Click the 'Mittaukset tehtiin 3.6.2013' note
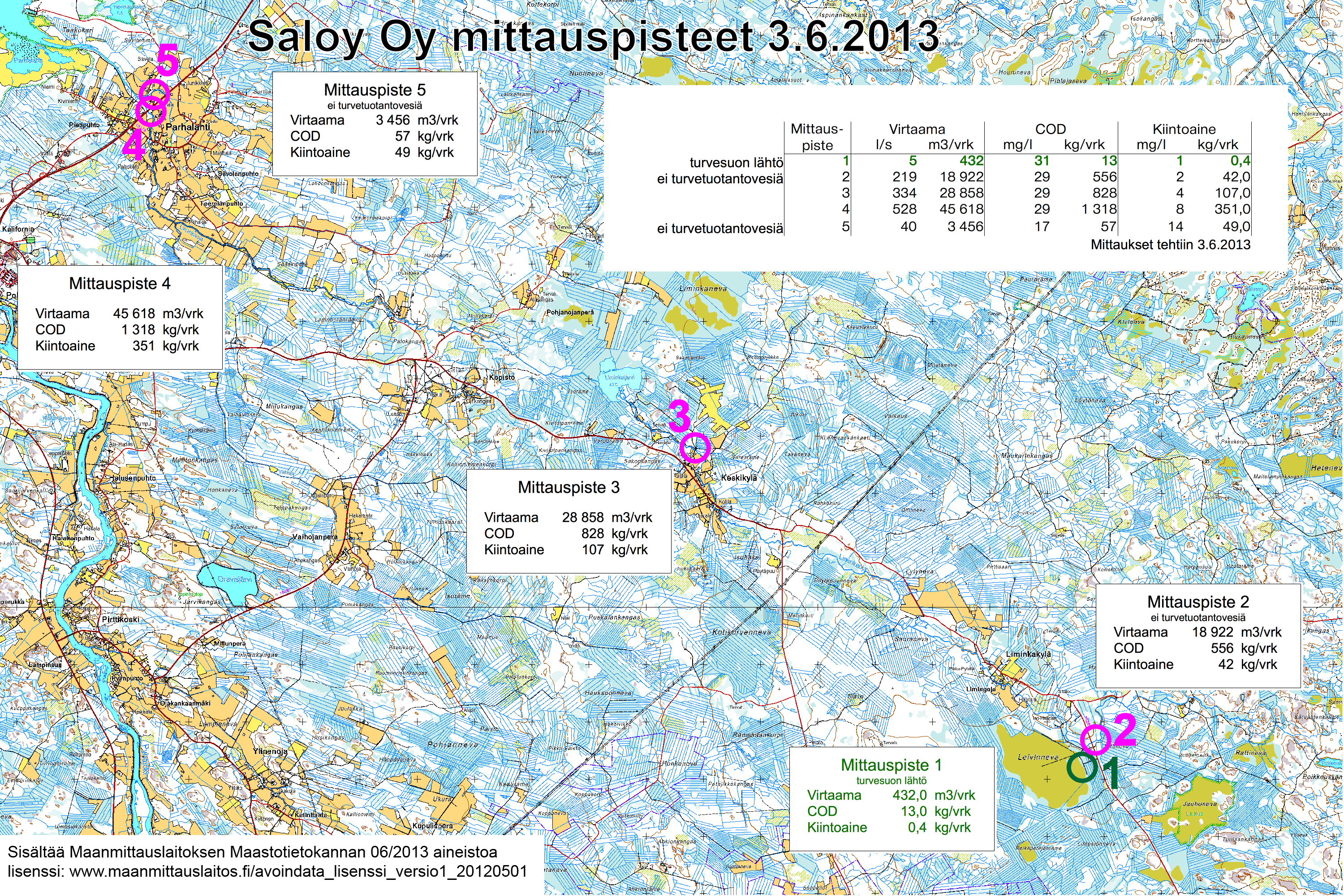Viewport: 1344px width, 896px height. tap(1170, 245)
